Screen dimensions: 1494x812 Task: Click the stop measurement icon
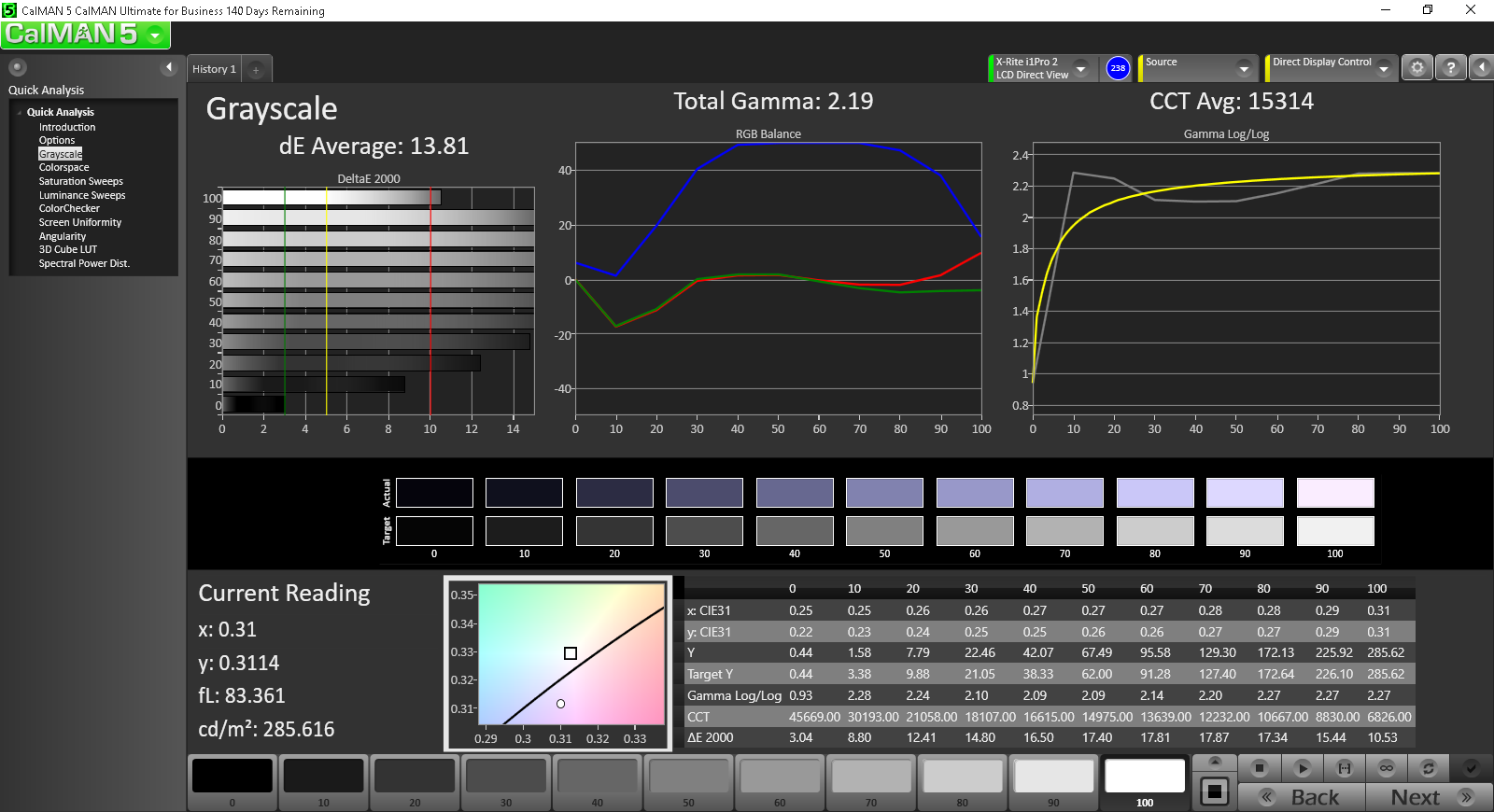pyautogui.click(x=1260, y=768)
